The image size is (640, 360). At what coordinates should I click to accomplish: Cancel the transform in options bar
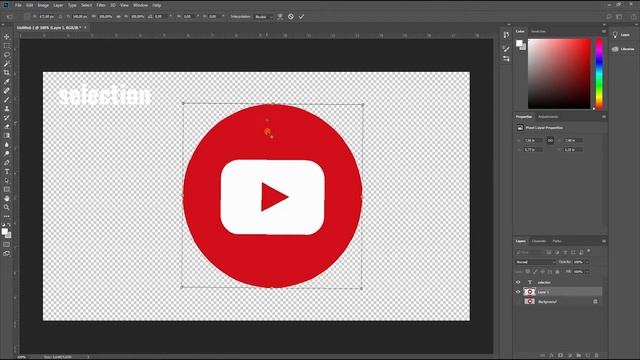coord(291,17)
